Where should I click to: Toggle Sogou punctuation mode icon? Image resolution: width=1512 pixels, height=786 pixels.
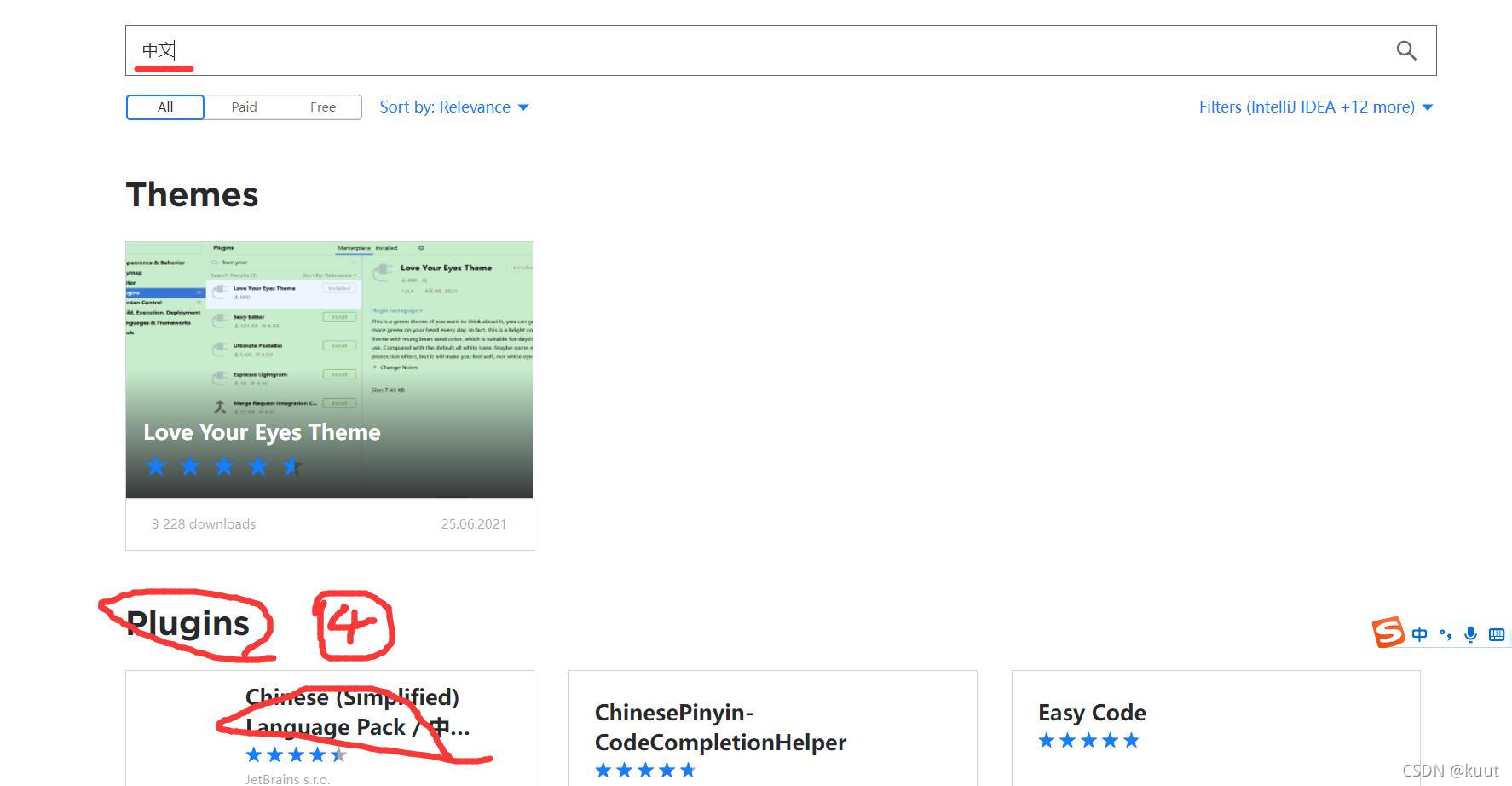[1445, 634]
